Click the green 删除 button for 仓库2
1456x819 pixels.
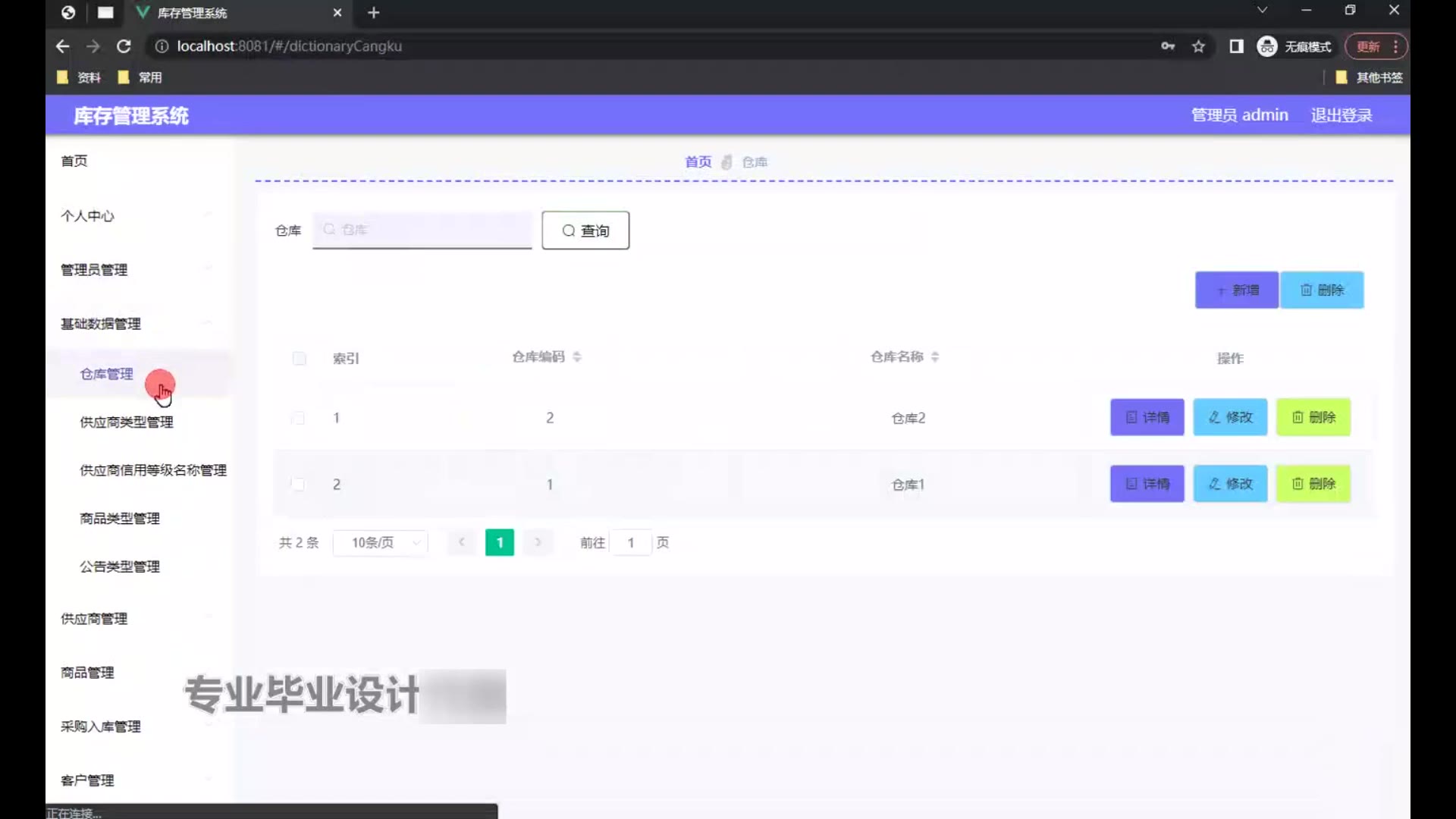tap(1313, 417)
